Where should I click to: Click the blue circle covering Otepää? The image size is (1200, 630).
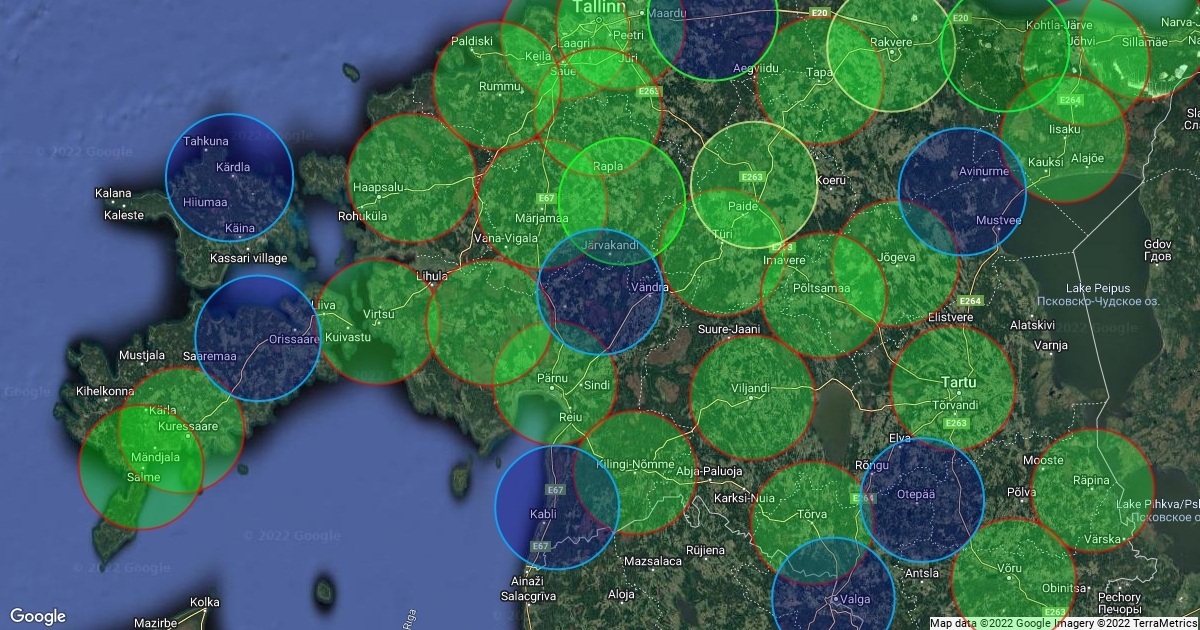click(922, 500)
